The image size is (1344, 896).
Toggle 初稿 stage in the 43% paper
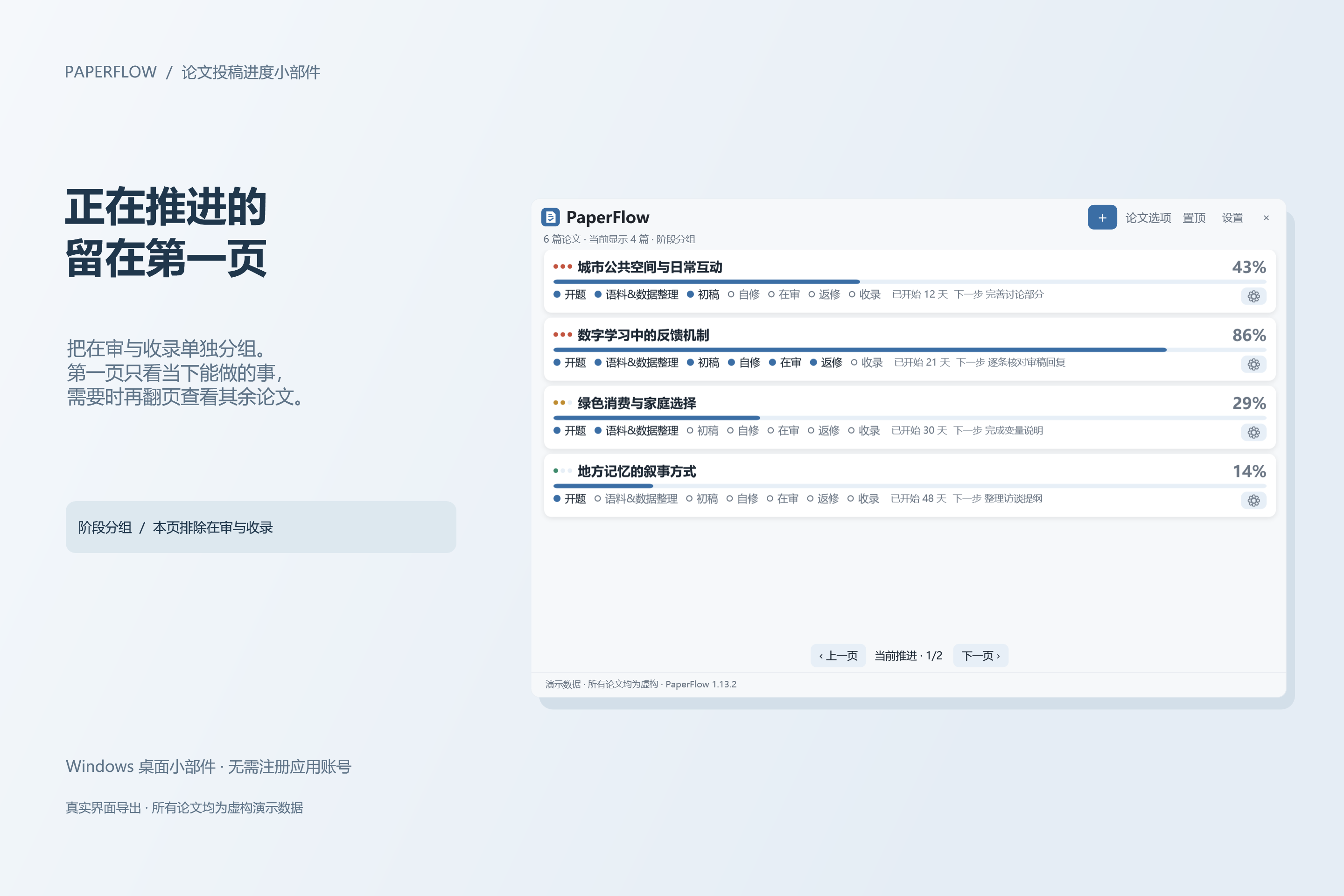tap(703, 294)
